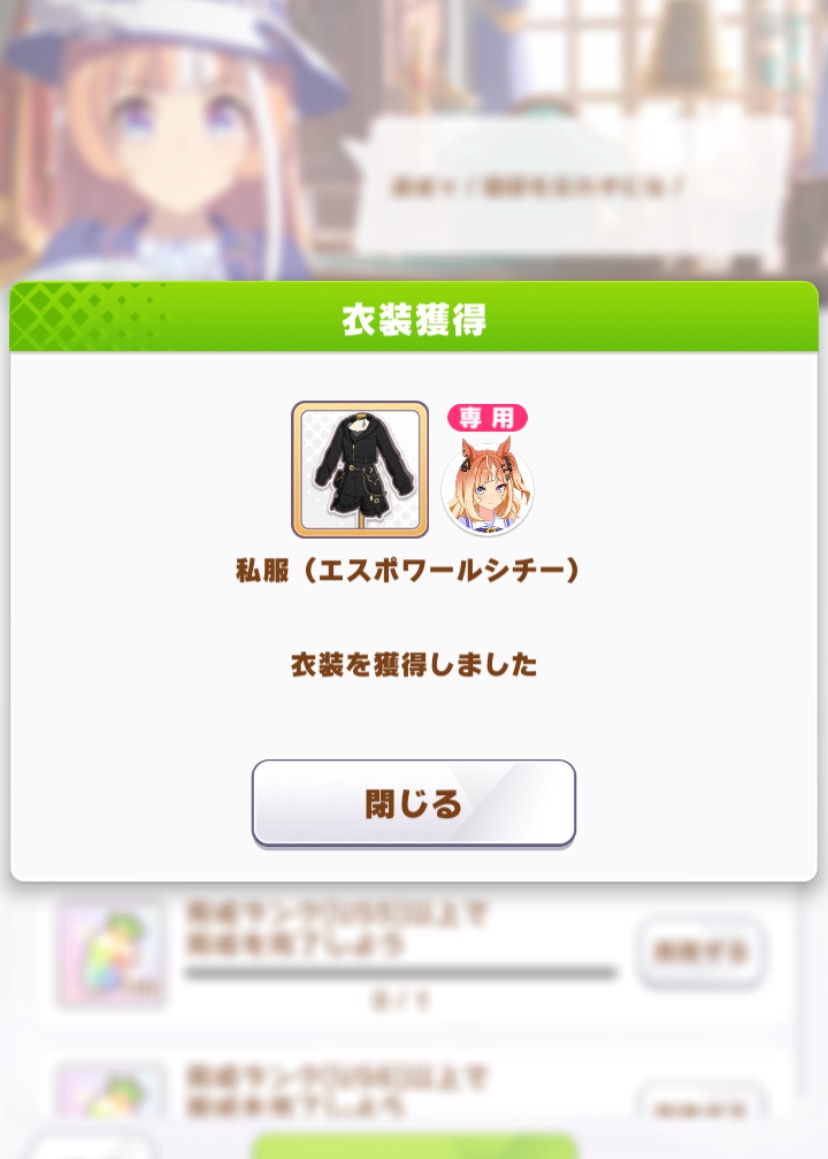Select the orange-haired character portrait icon
Viewport: 828px width, 1159px height.
pyautogui.click(x=487, y=485)
